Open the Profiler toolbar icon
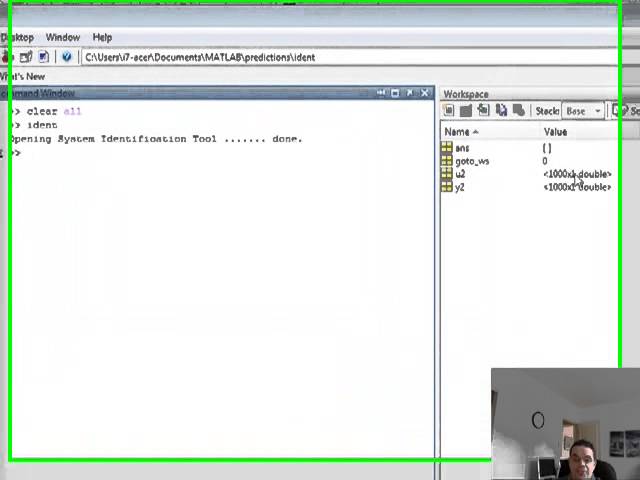640x480 pixels. (x=44, y=57)
